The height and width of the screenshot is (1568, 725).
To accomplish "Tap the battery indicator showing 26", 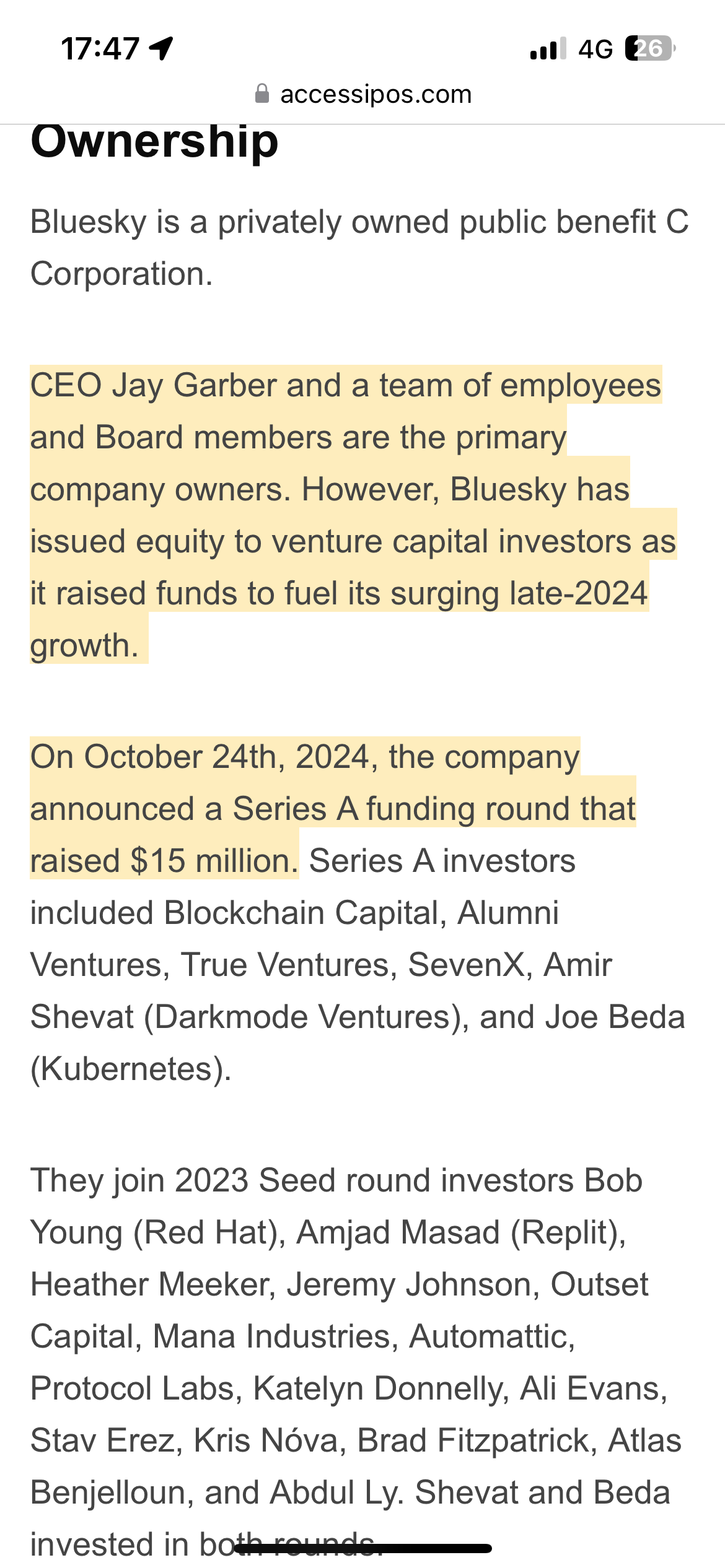I will (650, 48).
